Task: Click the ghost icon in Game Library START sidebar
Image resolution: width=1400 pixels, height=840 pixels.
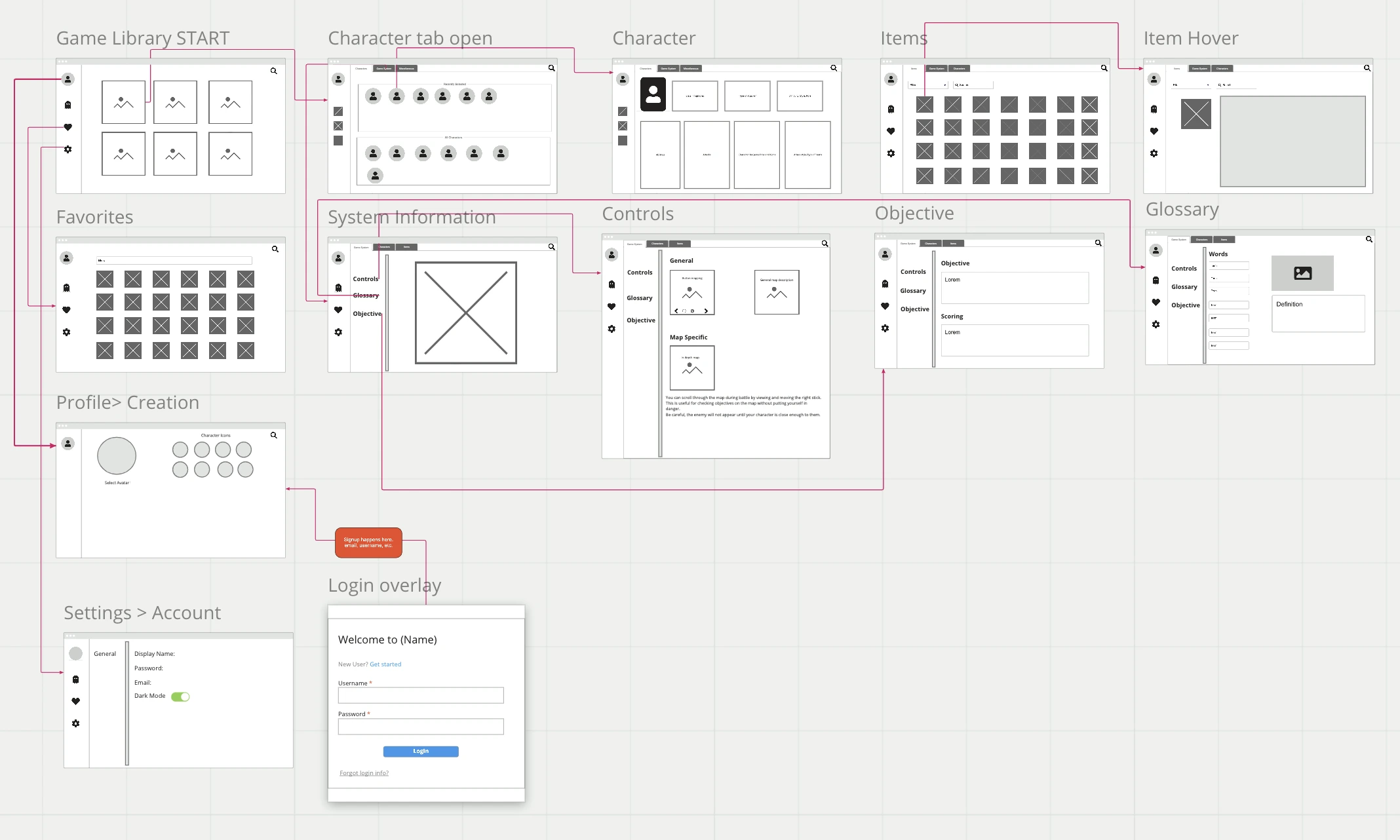Action: [x=68, y=105]
